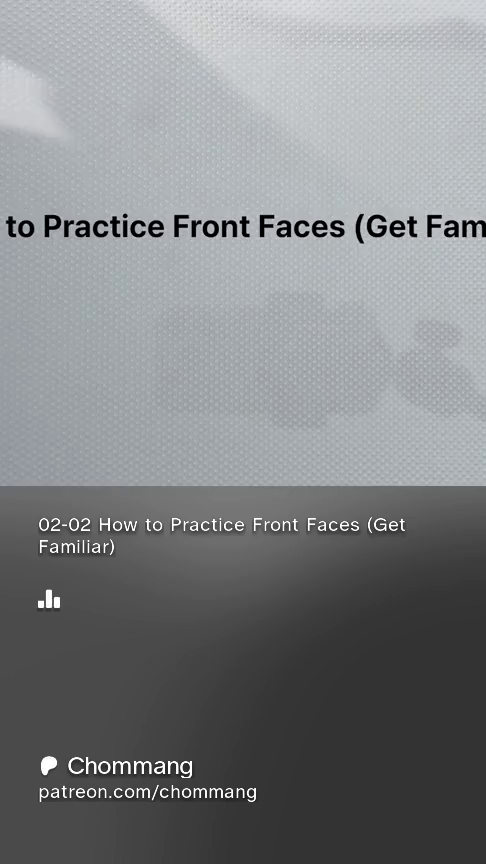Click the '(Get Fam' end of the headline

click(x=420, y=226)
